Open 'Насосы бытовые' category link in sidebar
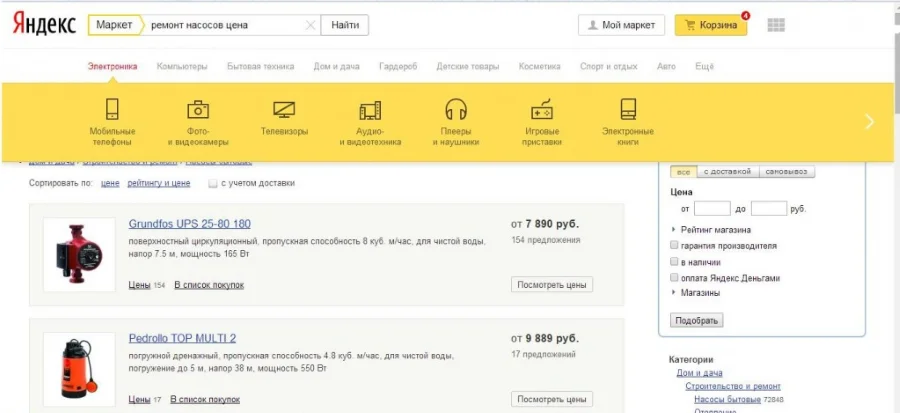The image size is (900, 413). tap(727, 400)
